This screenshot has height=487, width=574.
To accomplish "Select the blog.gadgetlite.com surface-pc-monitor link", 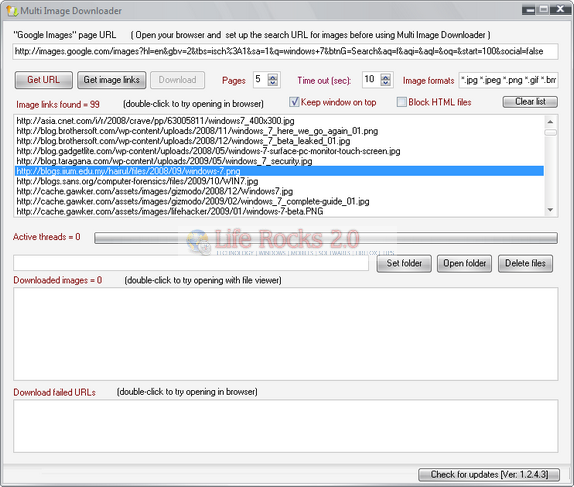I will [x=279, y=151].
